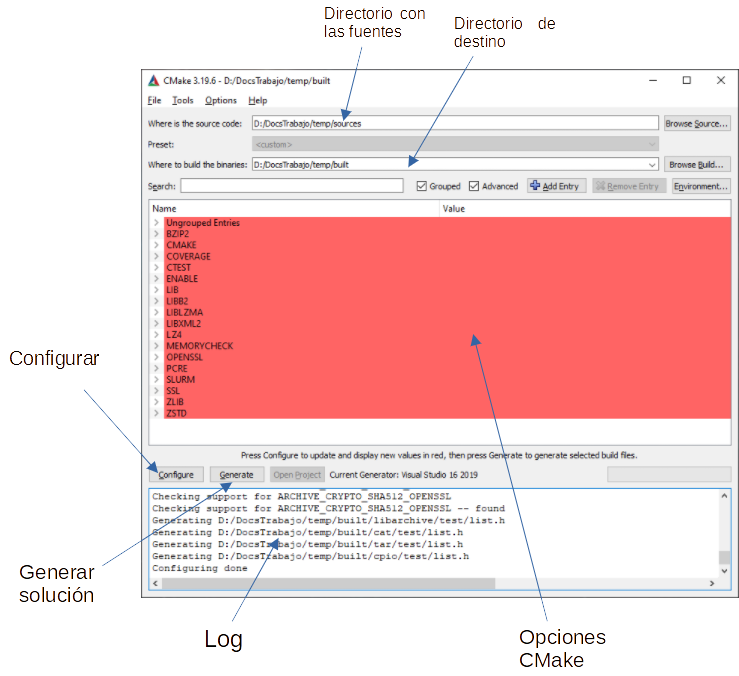Expand the LIBXML2 group
This screenshot has height=676, width=739.
pyautogui.click(x=156, y=323)
